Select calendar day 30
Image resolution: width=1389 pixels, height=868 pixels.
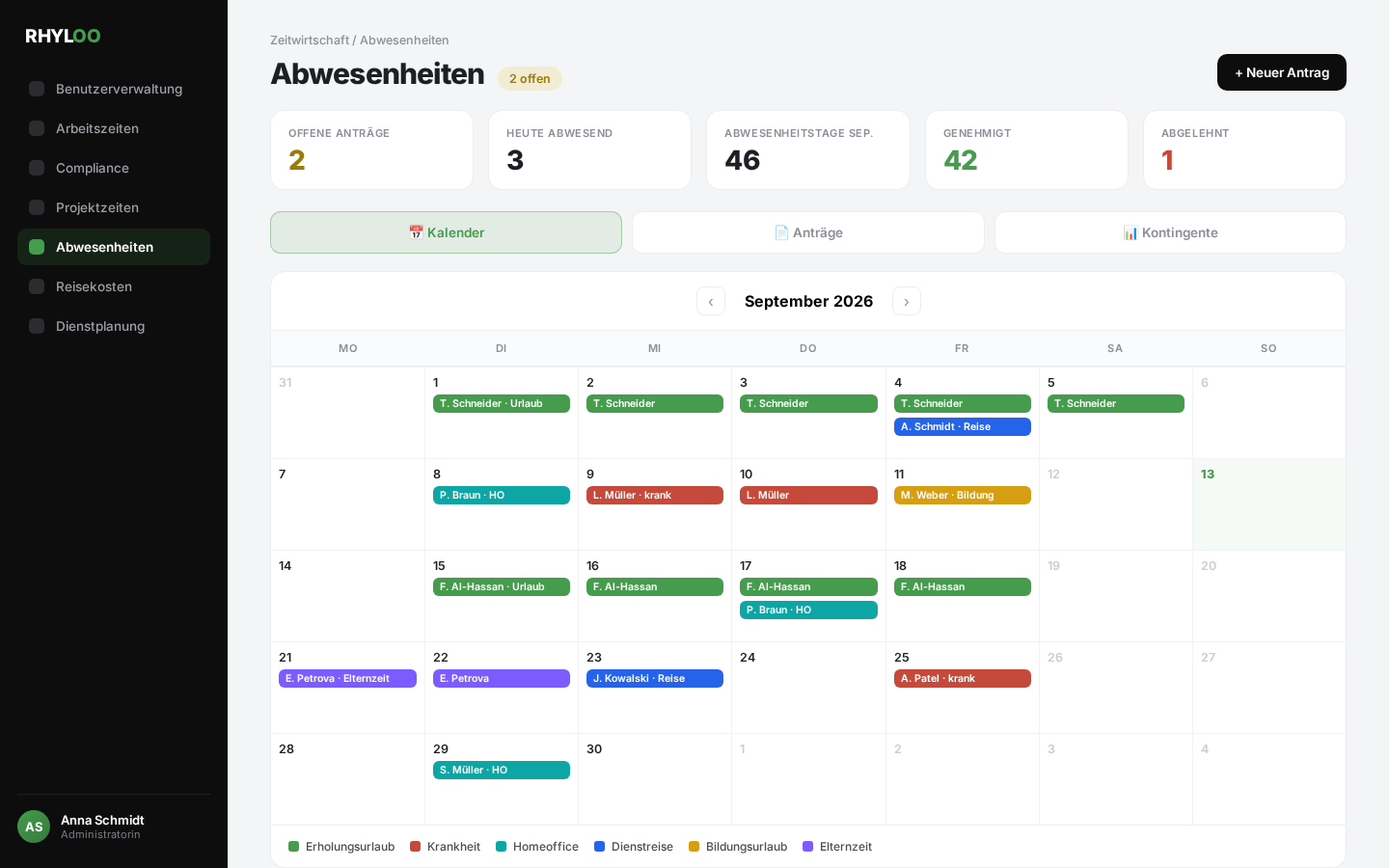coord(655,779)
